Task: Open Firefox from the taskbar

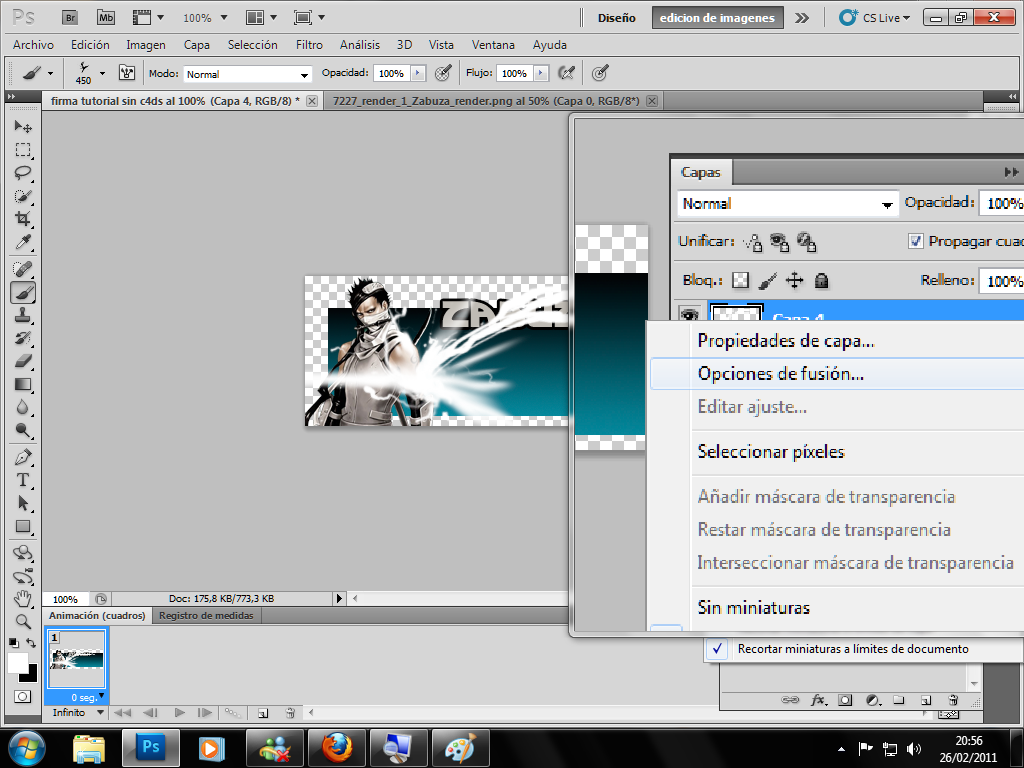Action: tap(337, 748)
